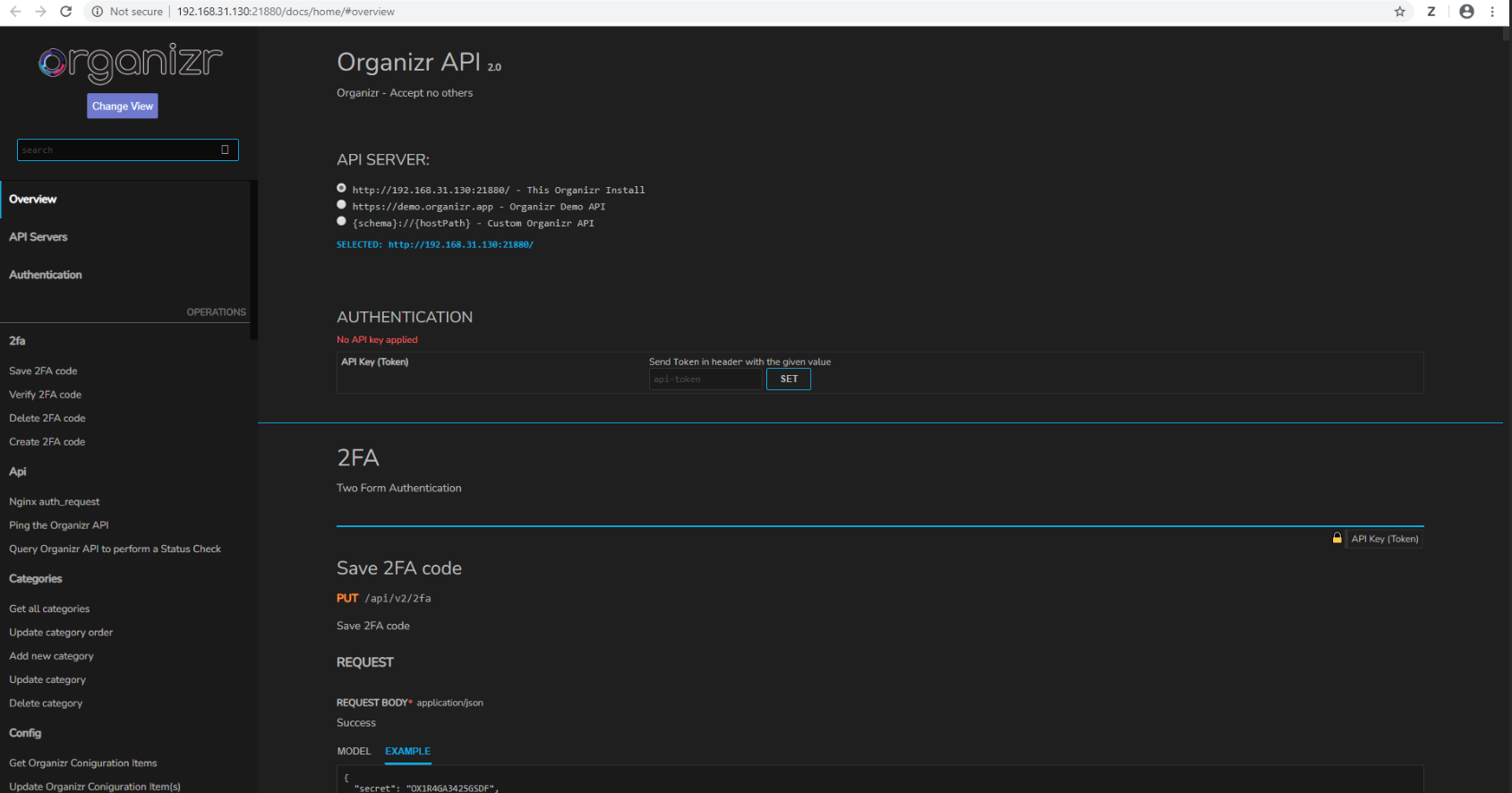Click the Not secure site info icon
Screen dimensions: 1512x793
pyautogui.click(x=98, y=12)
